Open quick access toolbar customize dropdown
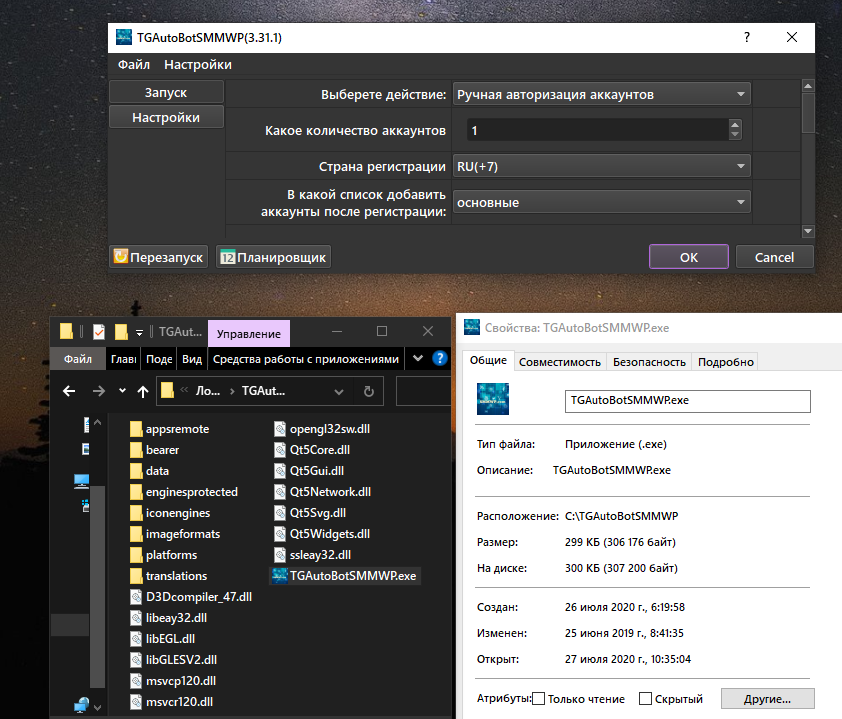842x719 pixels. point(139,333)
